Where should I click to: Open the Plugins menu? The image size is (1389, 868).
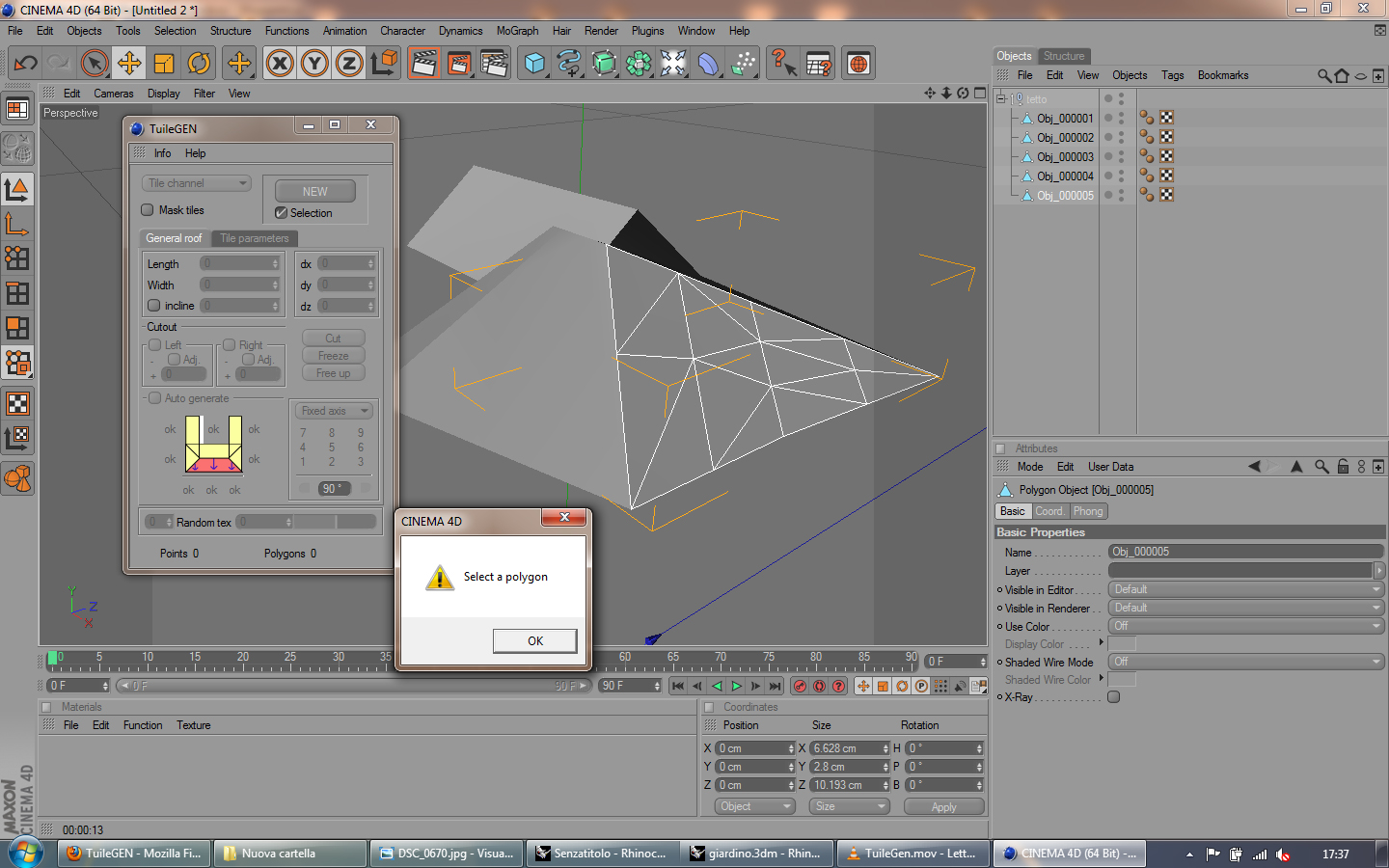click(648, 31)
